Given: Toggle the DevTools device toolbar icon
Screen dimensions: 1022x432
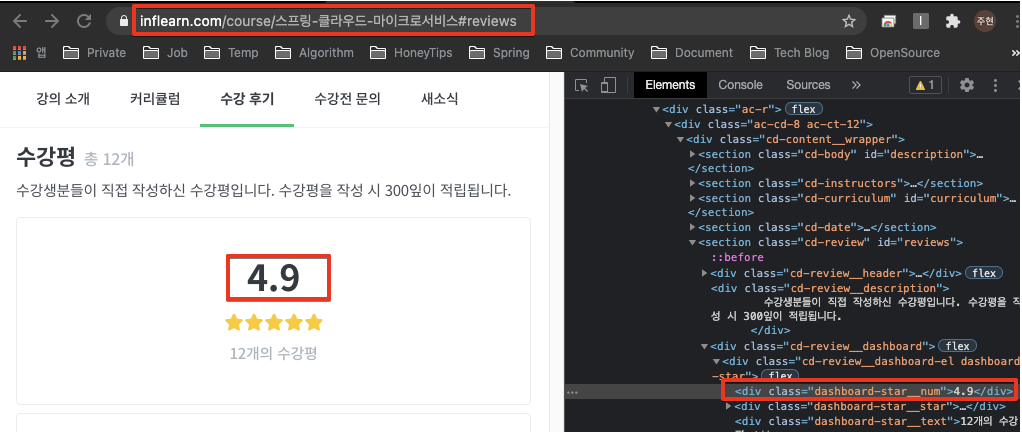Looking at the screenshot, I should click(x=608, y=85).
